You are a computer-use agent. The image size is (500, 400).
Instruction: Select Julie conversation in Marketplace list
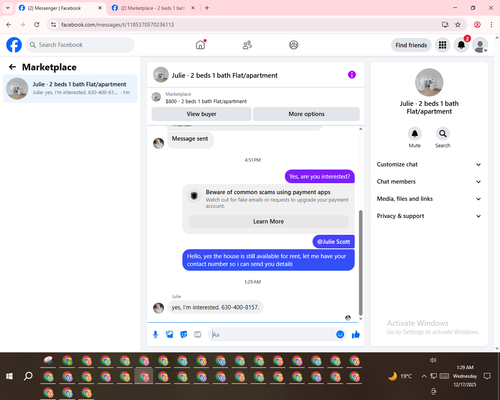click(70, 88)
